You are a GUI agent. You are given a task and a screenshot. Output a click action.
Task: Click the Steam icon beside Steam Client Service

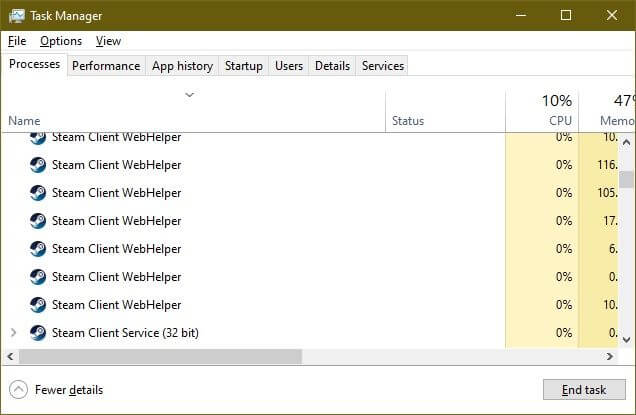(x=38, y=333)
